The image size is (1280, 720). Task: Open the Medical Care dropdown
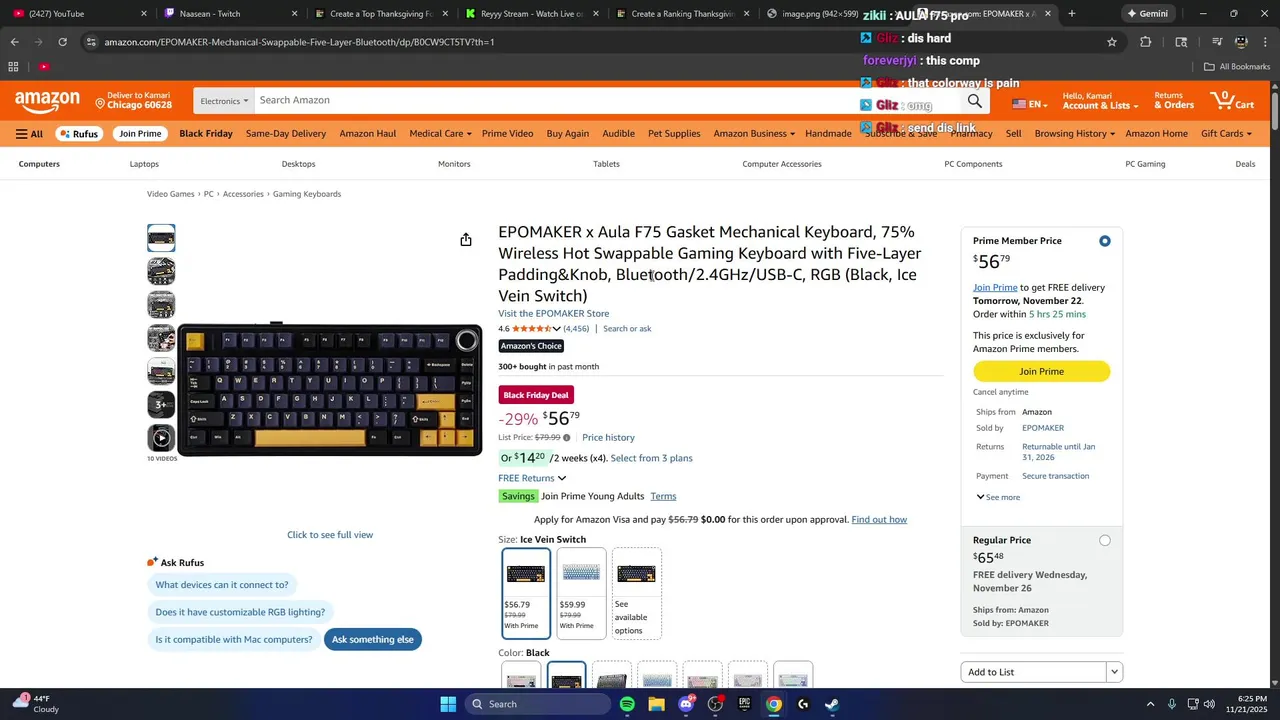point(439,134)
